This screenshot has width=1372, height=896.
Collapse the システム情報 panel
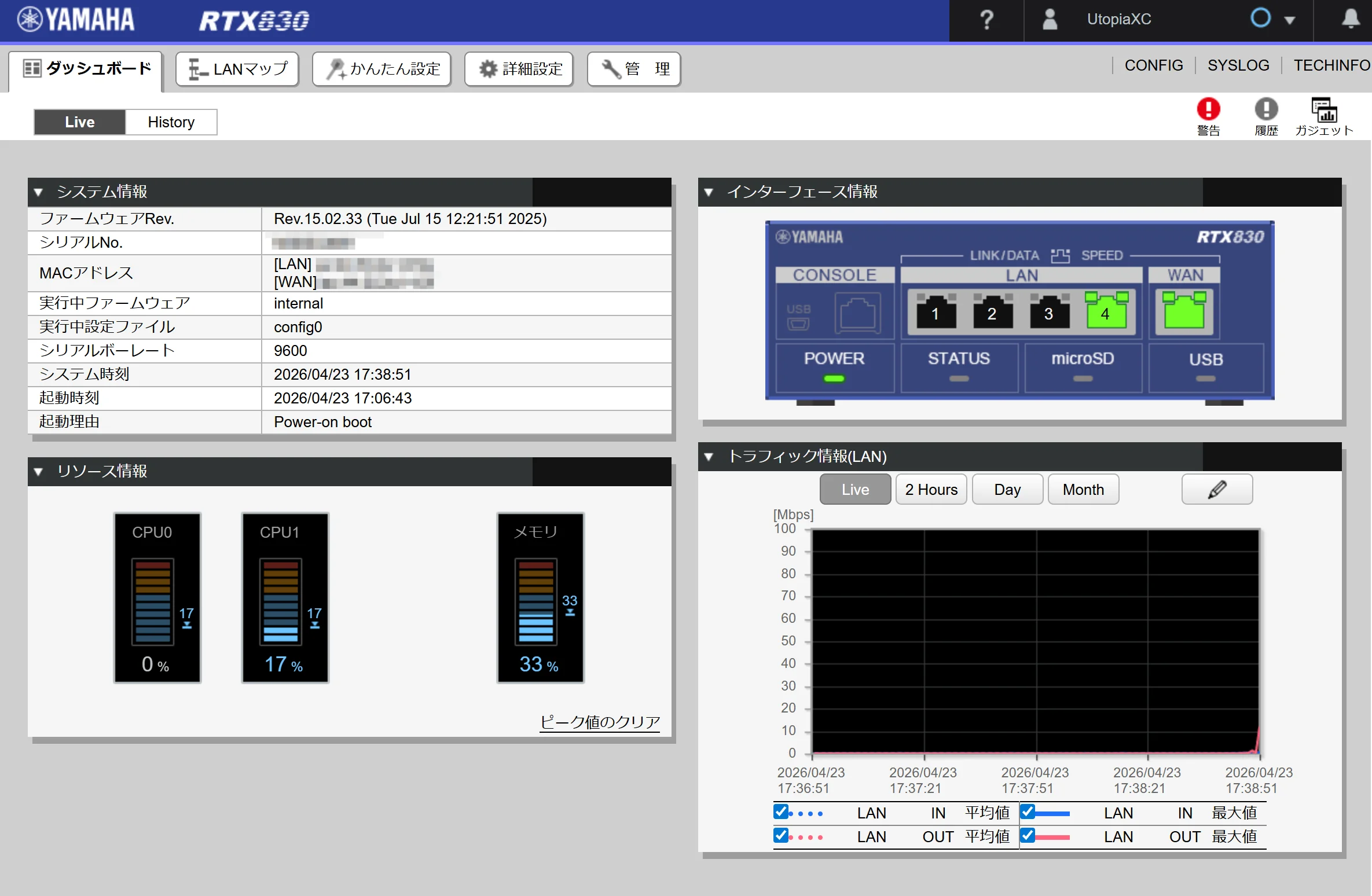(38, 192)
